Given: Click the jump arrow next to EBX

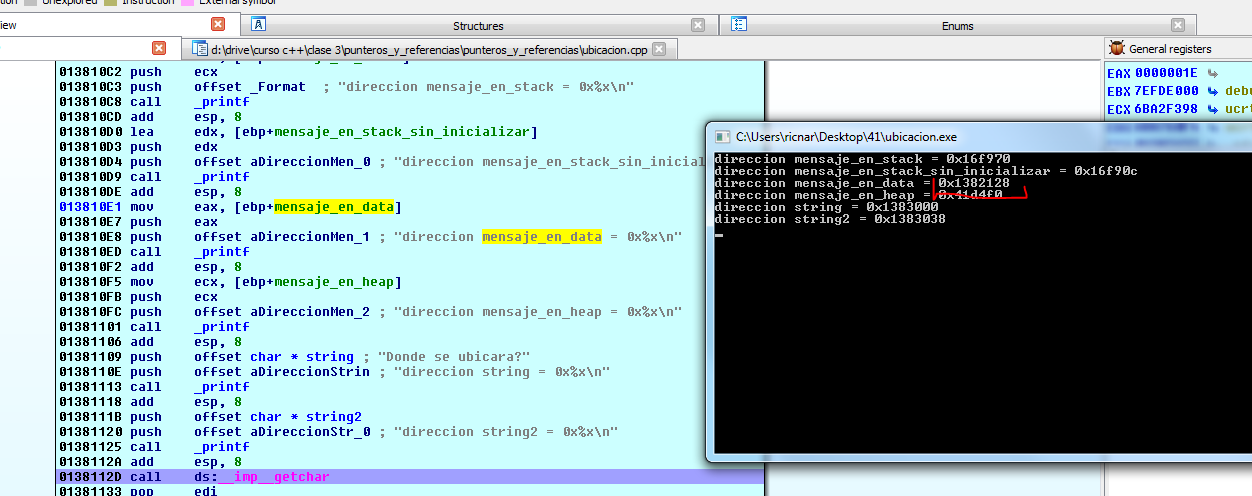Looking at the screenshot, I should click(x=1213, y=91).
